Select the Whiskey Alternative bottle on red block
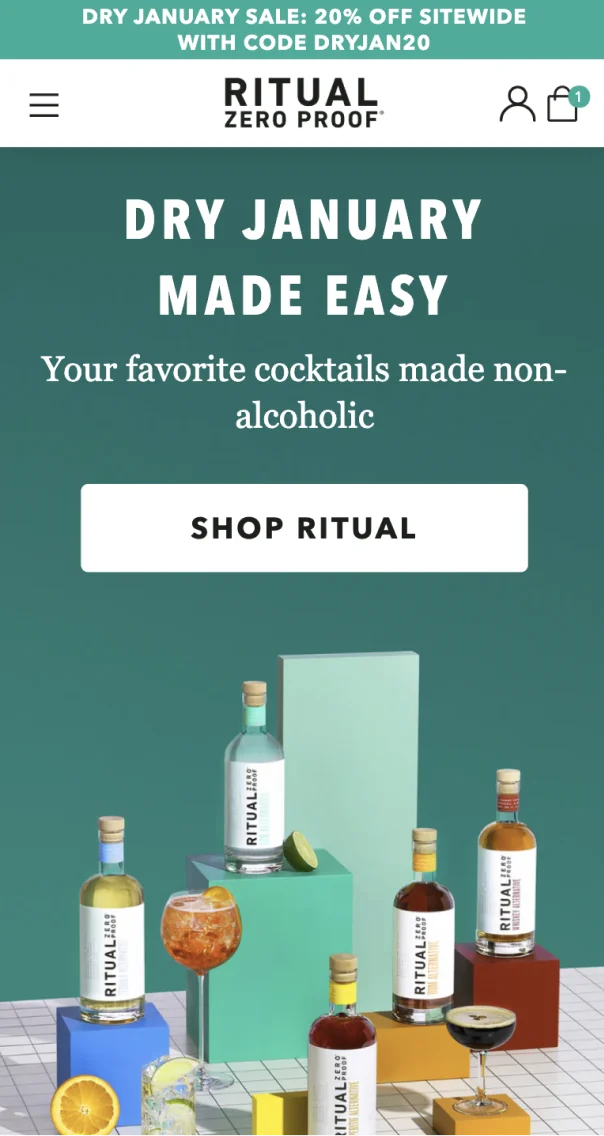Image resolution: width=604 pixels, height=1136 pixels. point(507,862)
